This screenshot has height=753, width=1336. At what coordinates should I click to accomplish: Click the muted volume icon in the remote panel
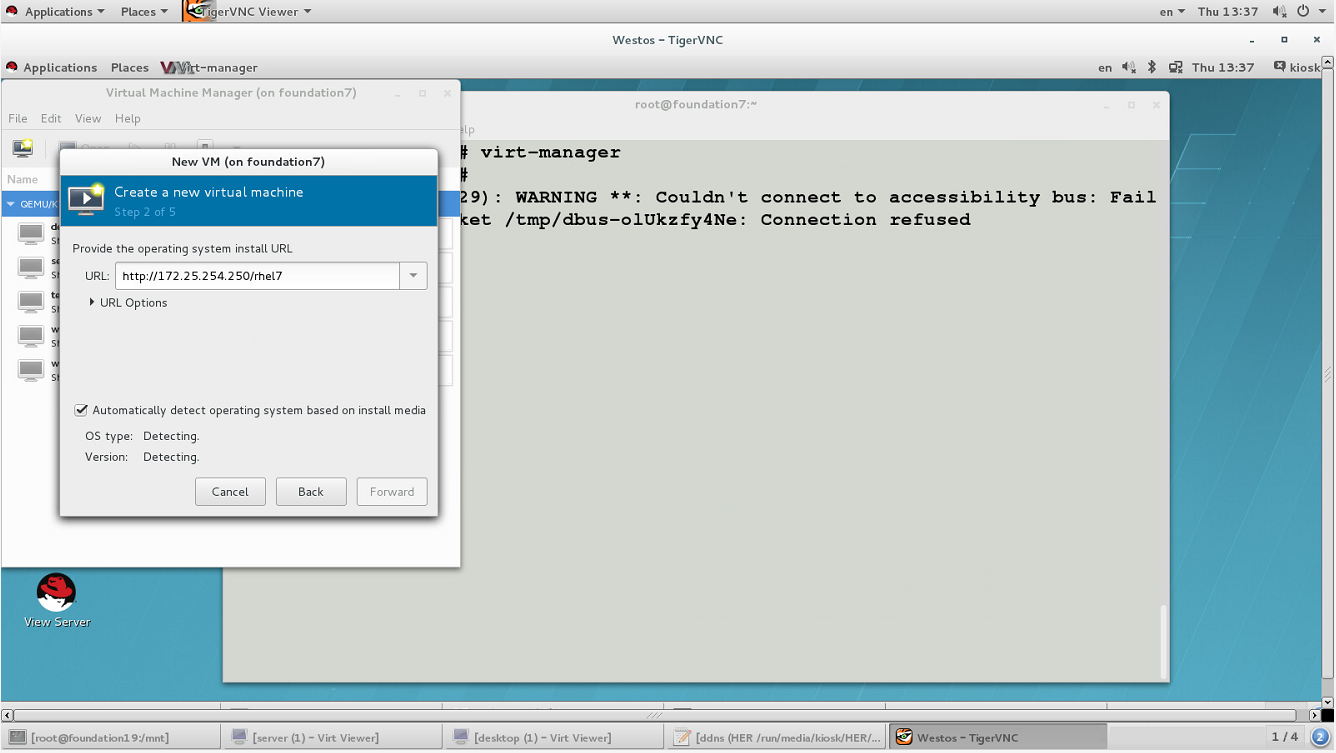pos(1129,67)
